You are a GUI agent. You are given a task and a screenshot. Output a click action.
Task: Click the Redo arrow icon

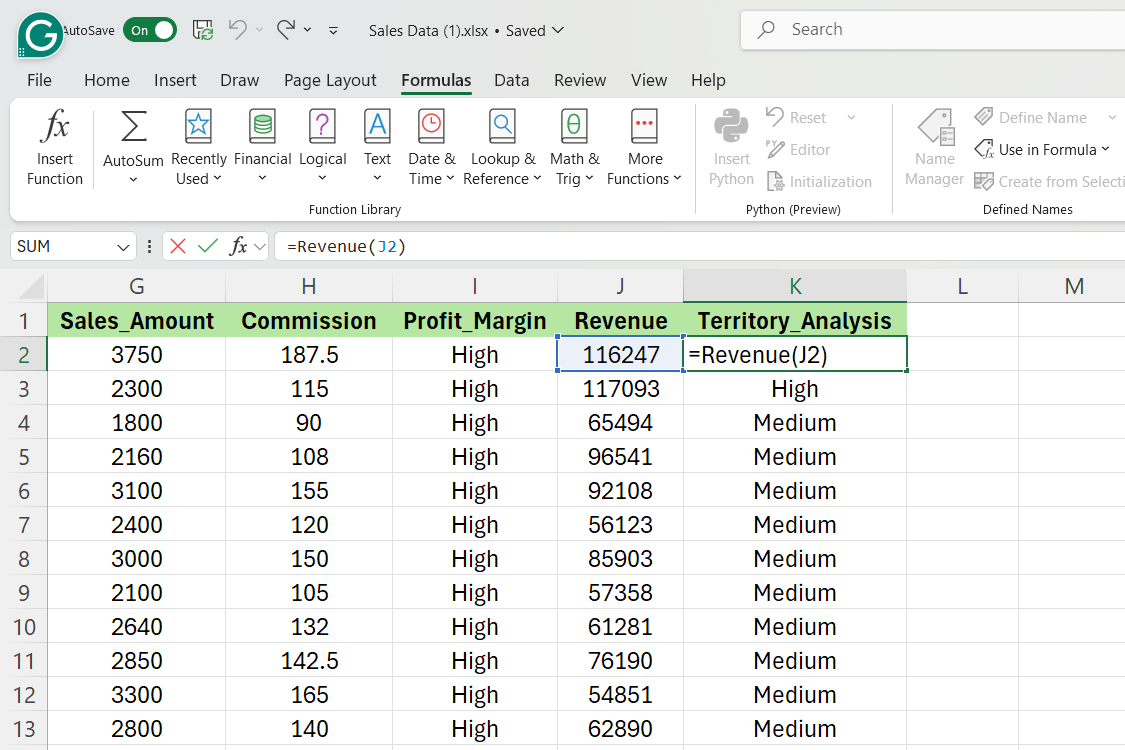(x=286, y=29)
